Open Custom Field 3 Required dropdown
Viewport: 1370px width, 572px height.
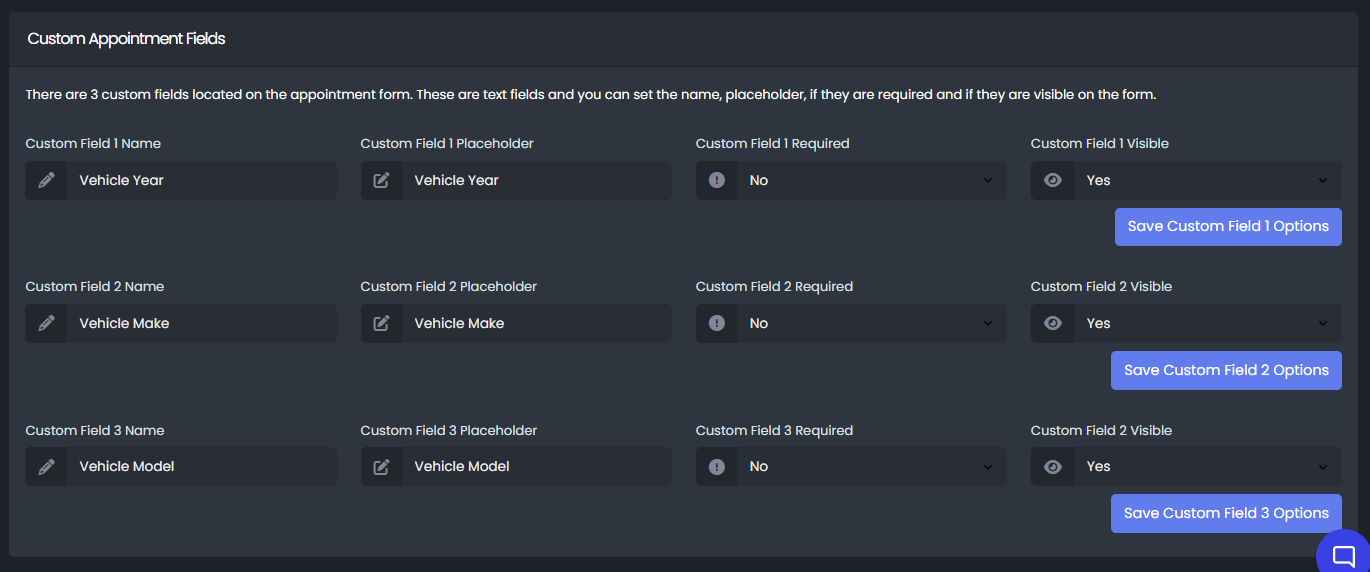pos(870,466)
